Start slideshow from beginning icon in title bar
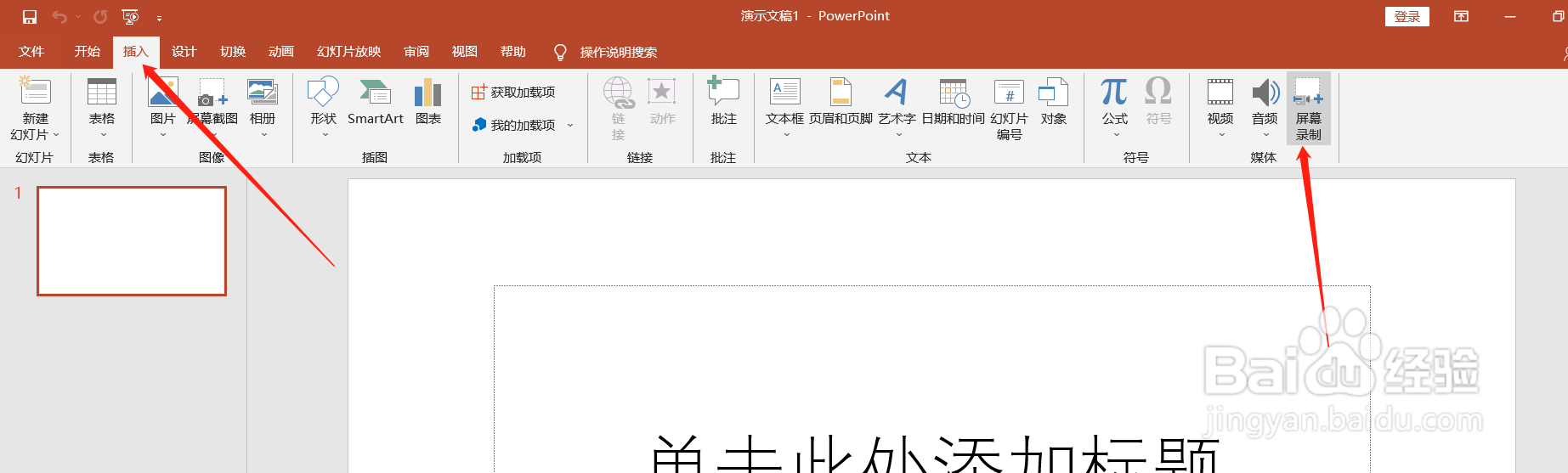This screenshot has height=473, width=1568. 130,17
